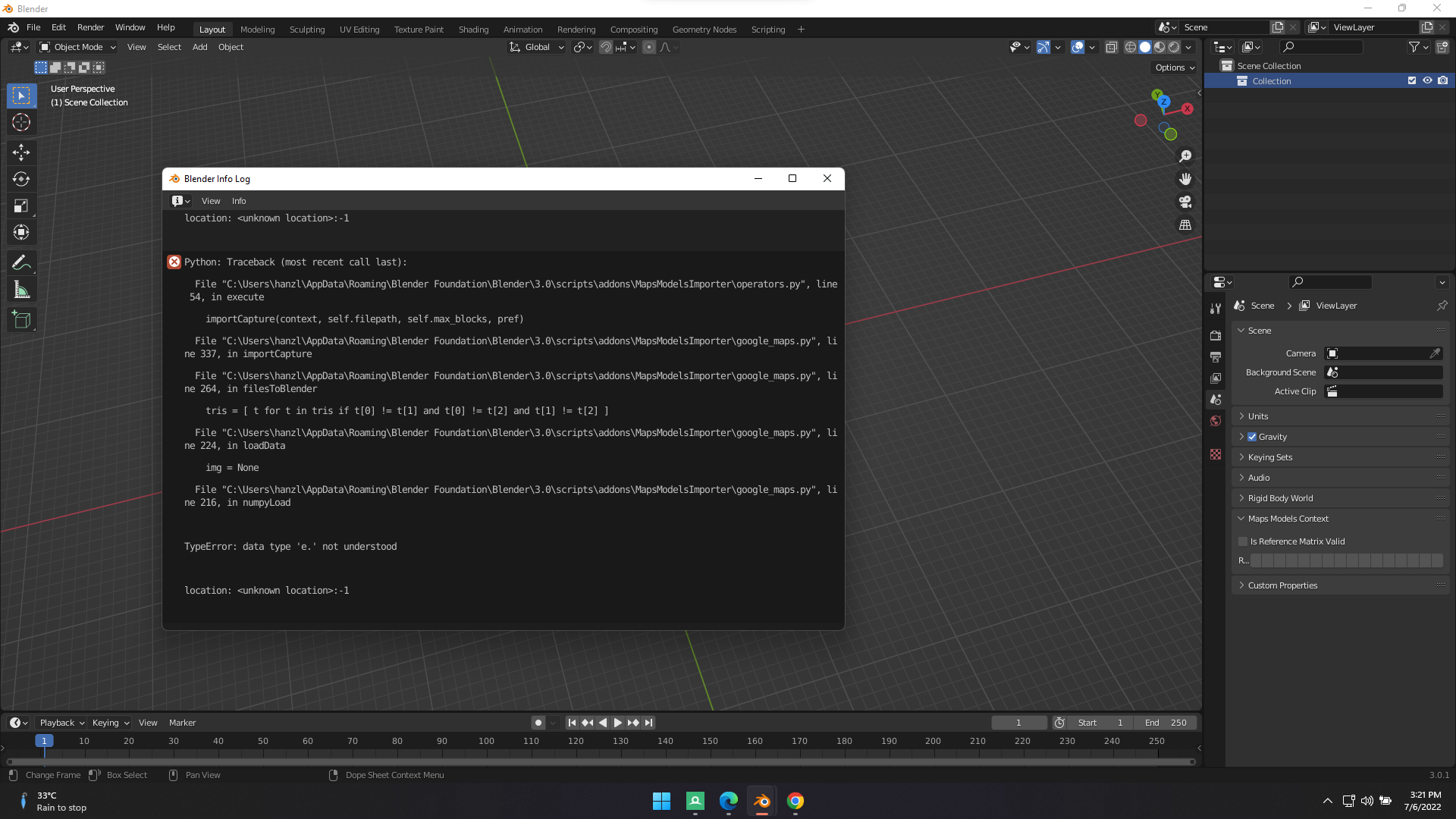This screenshot has height=819, width=1456.
Task: Jump to the end of the playback range
Action: (x=648, y=723)
